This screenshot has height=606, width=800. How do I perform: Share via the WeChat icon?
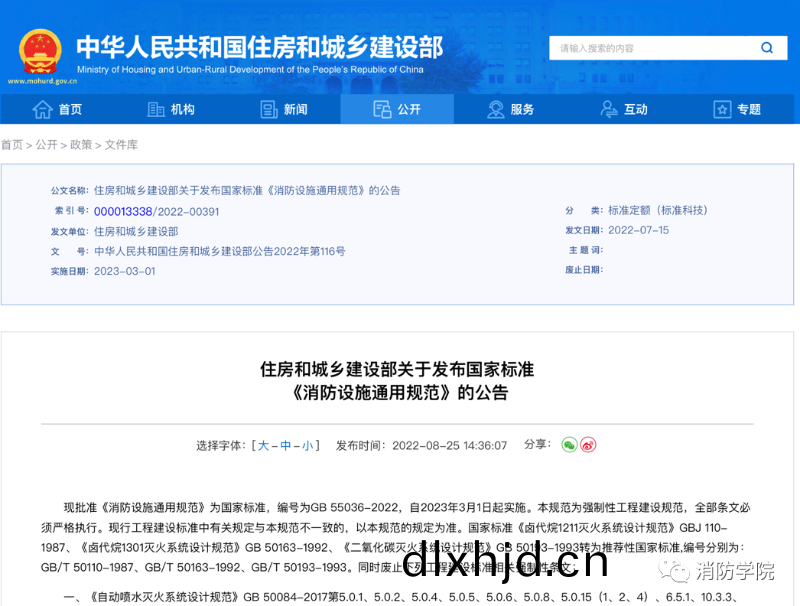(569, 445)
